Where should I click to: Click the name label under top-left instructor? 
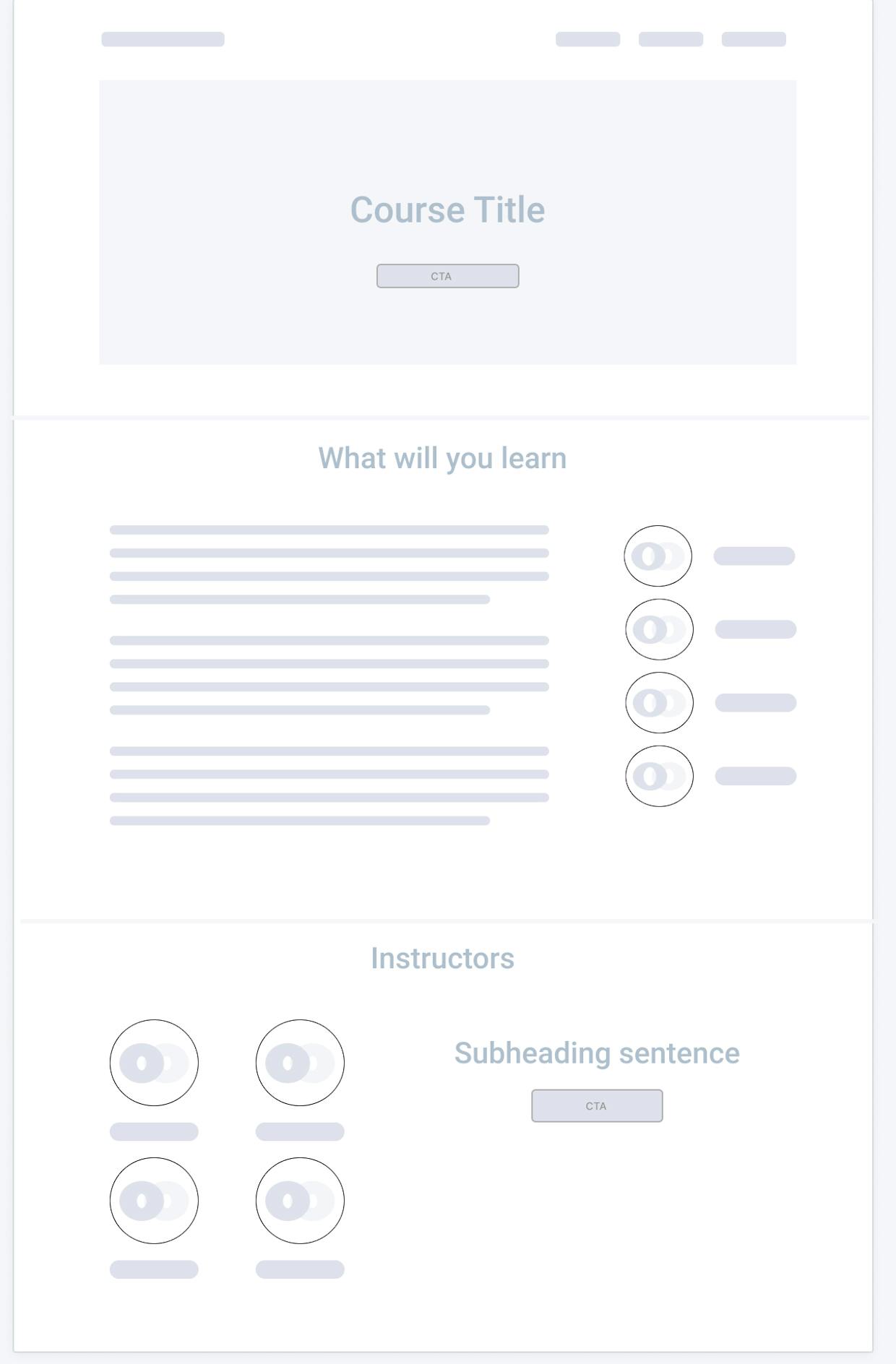(154, 1131)
